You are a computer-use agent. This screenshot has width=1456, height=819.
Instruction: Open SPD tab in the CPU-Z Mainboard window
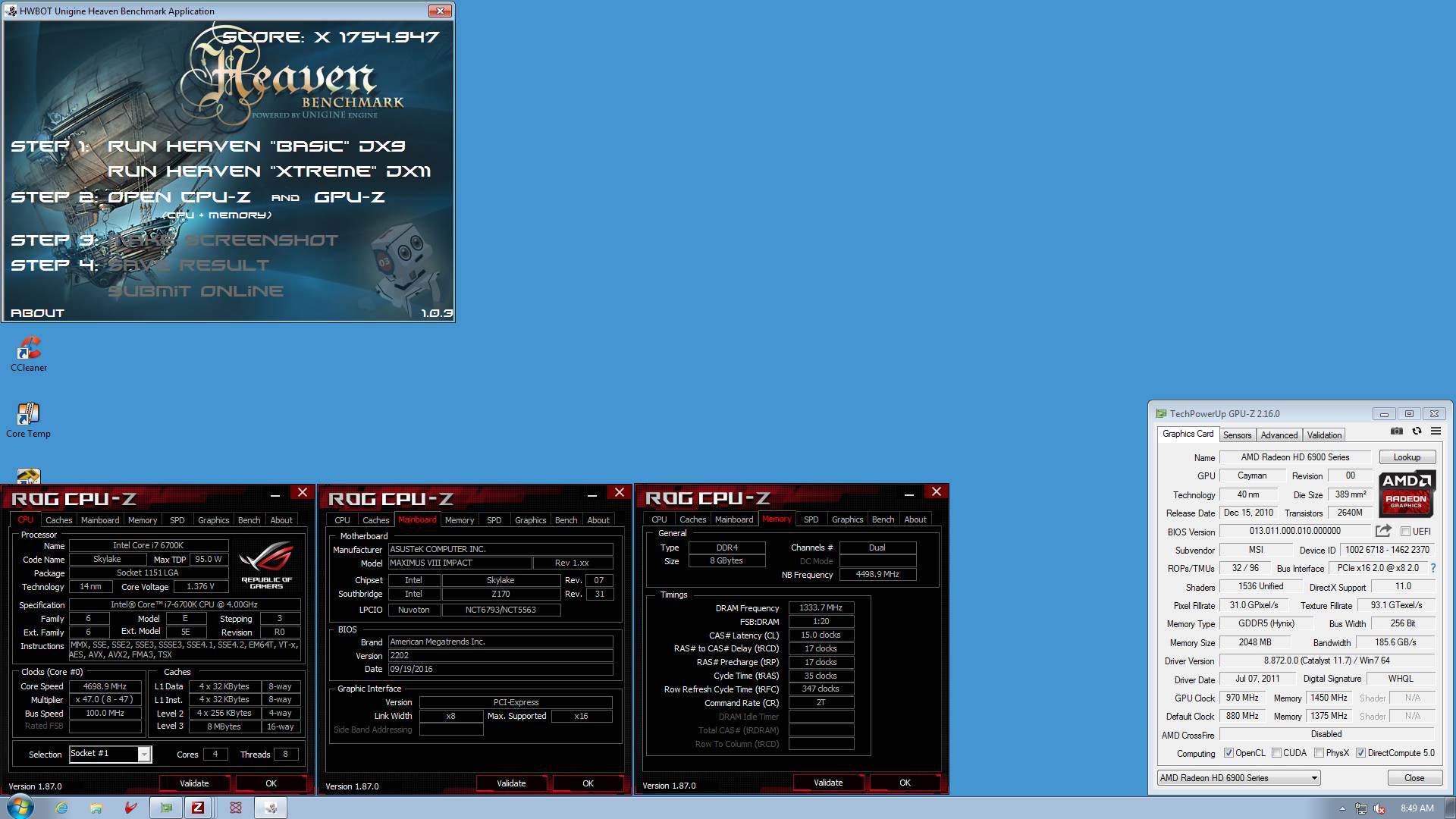pos(494,520)
